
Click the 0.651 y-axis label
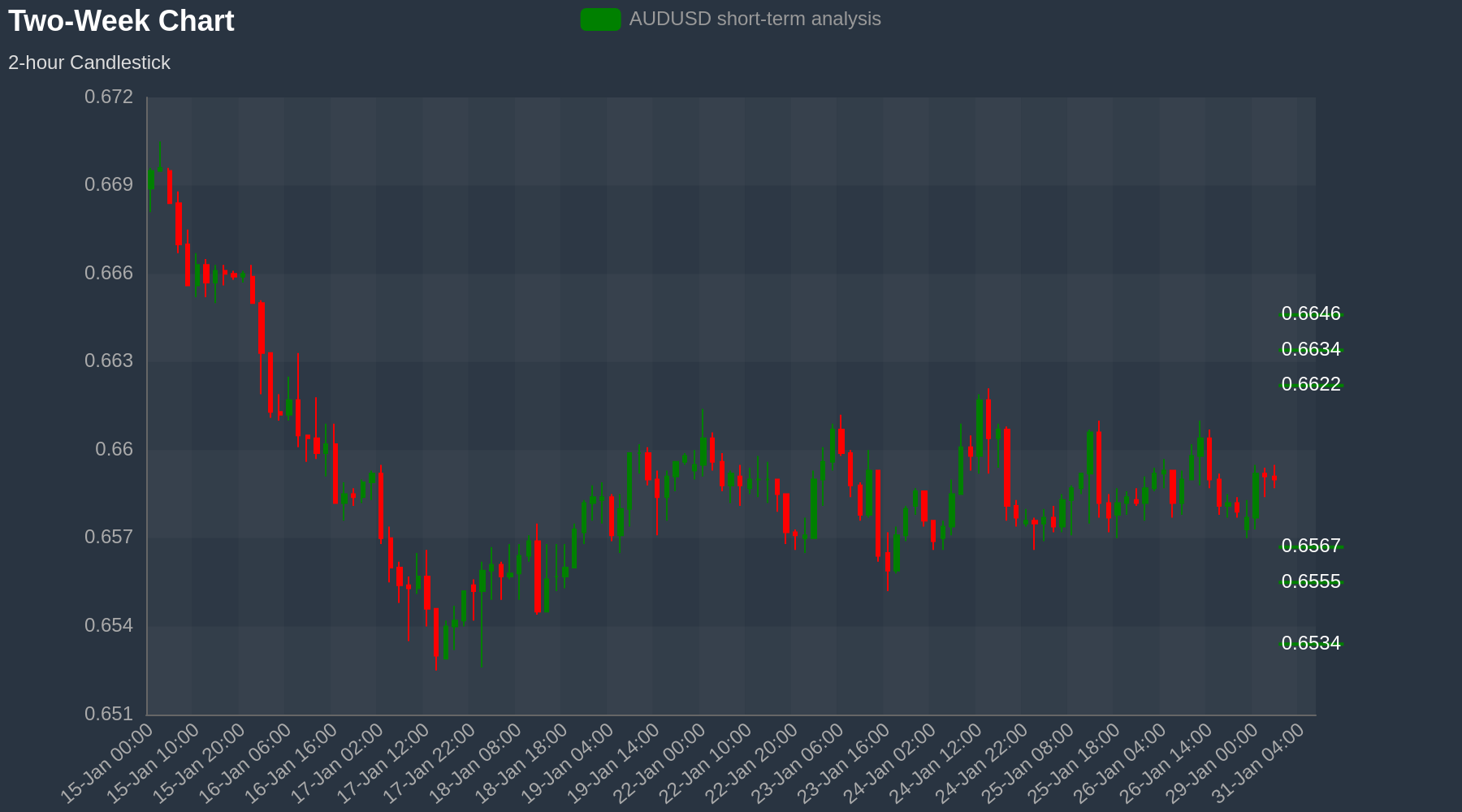tap(109, 714)
